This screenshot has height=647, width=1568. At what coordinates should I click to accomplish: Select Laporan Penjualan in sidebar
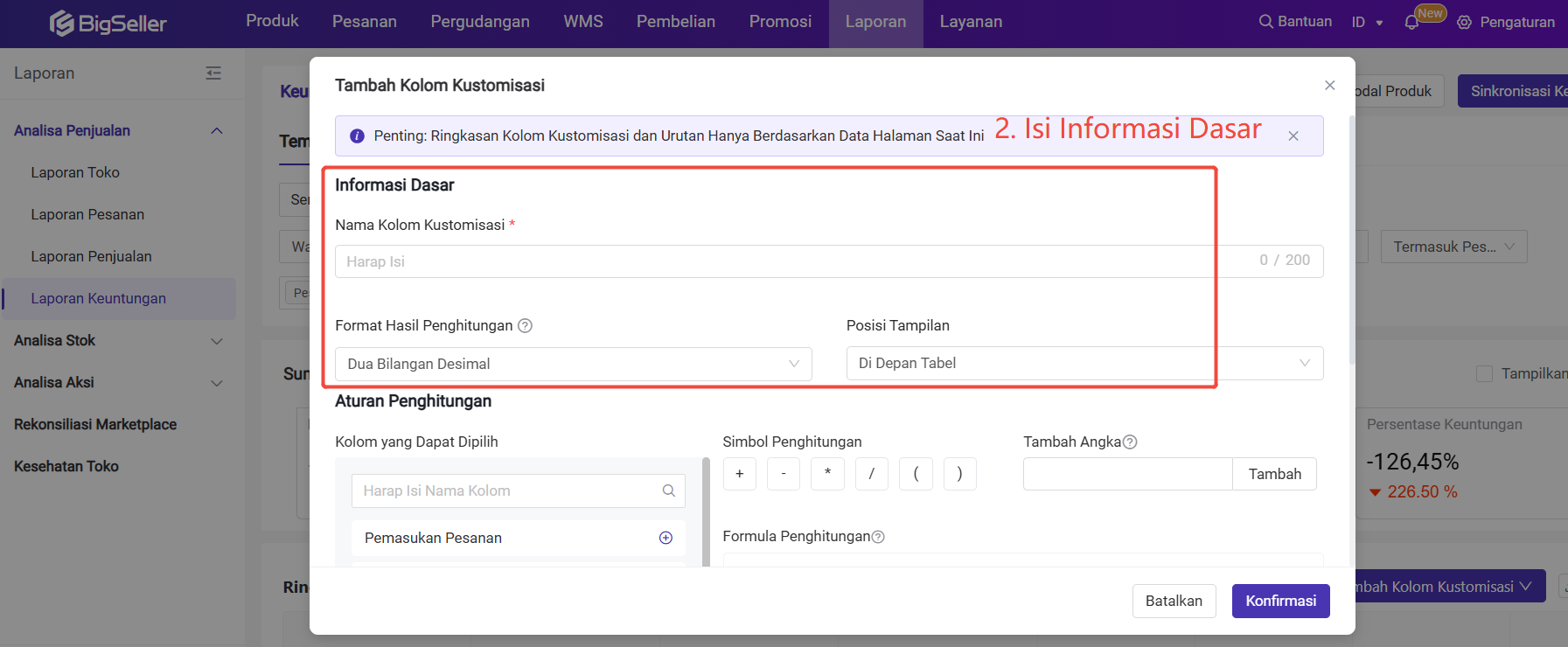point(91,256)
